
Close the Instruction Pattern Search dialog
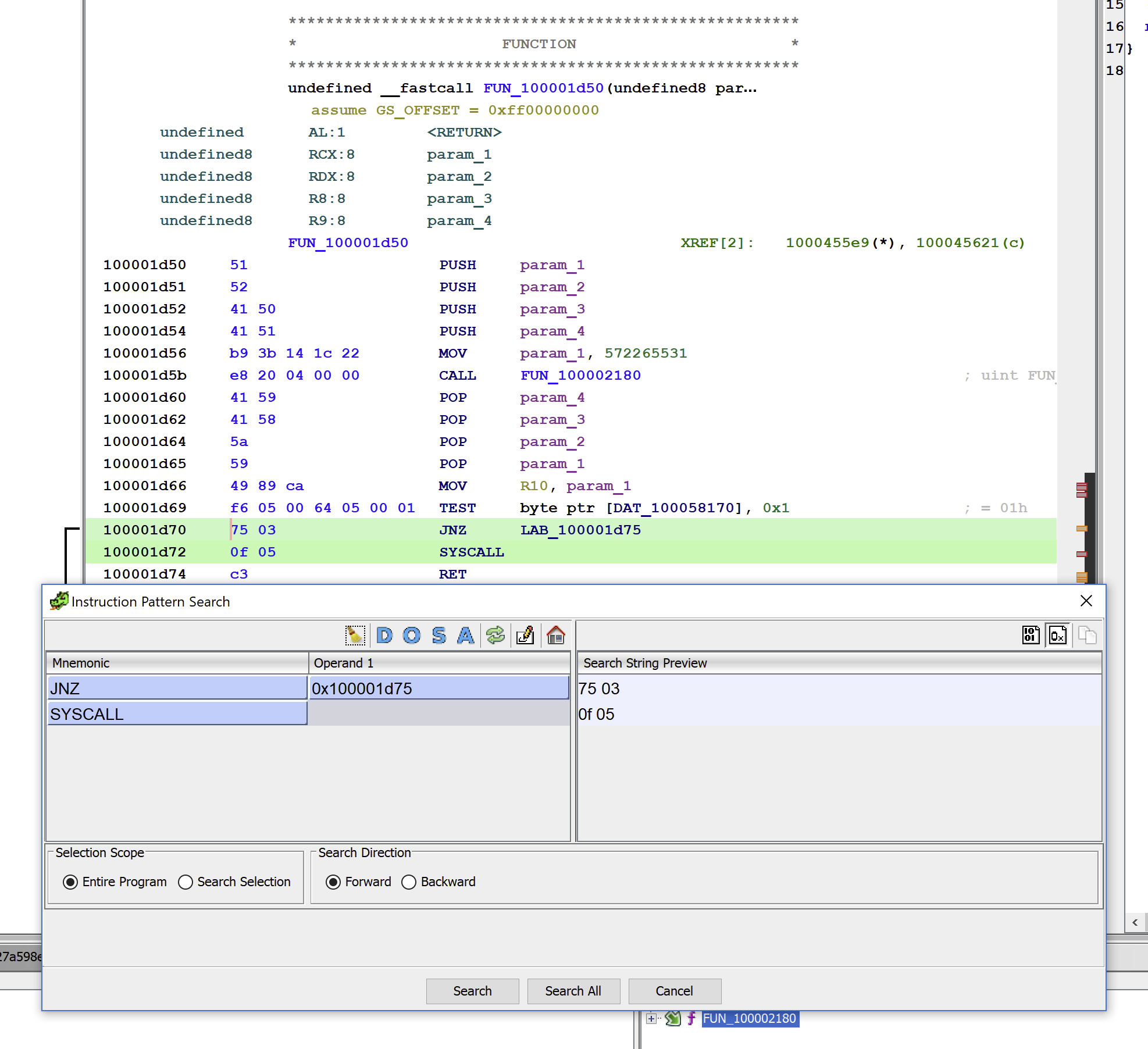pos(1086,601)
